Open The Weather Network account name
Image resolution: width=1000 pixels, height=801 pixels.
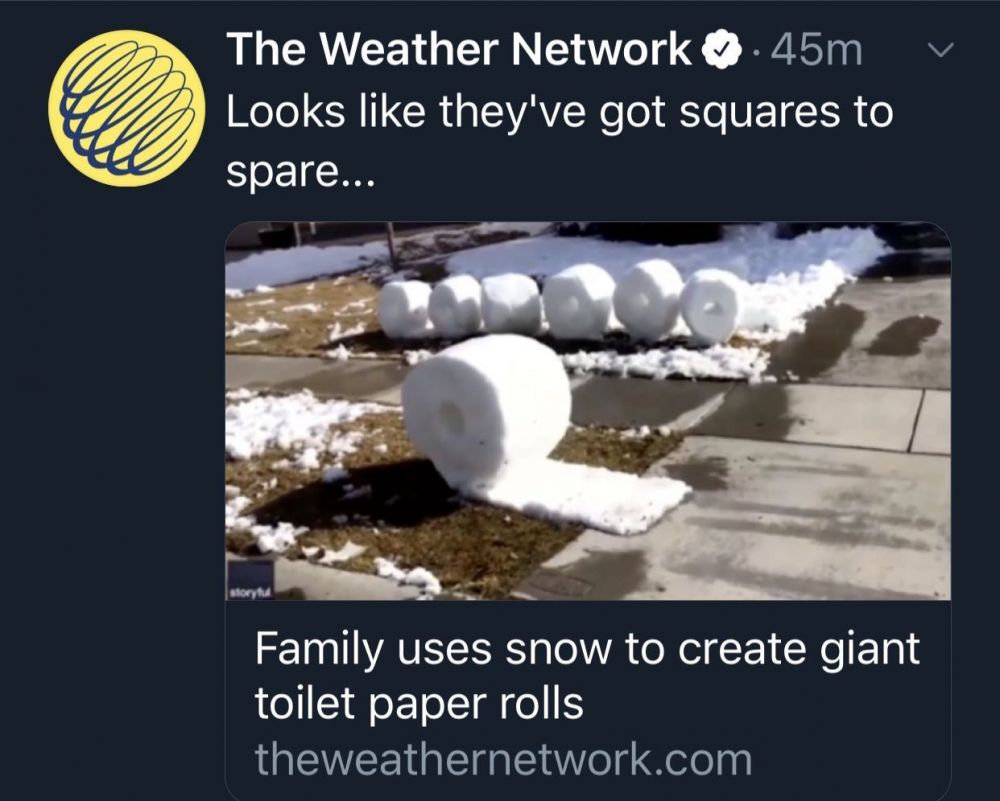(x=459, y=51)
